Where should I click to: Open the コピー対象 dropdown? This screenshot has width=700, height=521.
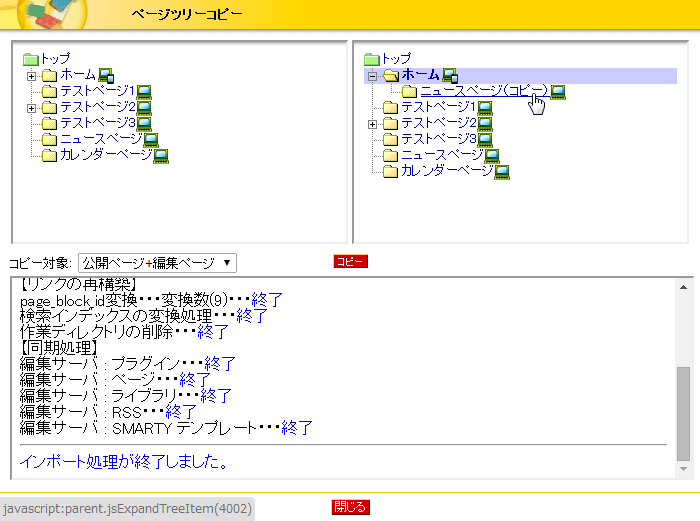(157, 263)
